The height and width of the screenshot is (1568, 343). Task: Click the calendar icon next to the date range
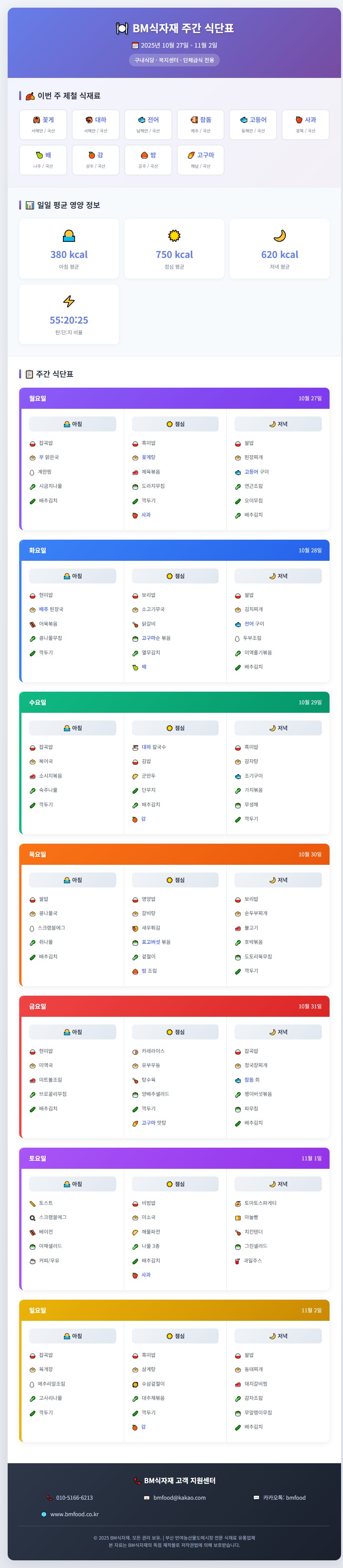pyautogui.click(x=135, y=46)
